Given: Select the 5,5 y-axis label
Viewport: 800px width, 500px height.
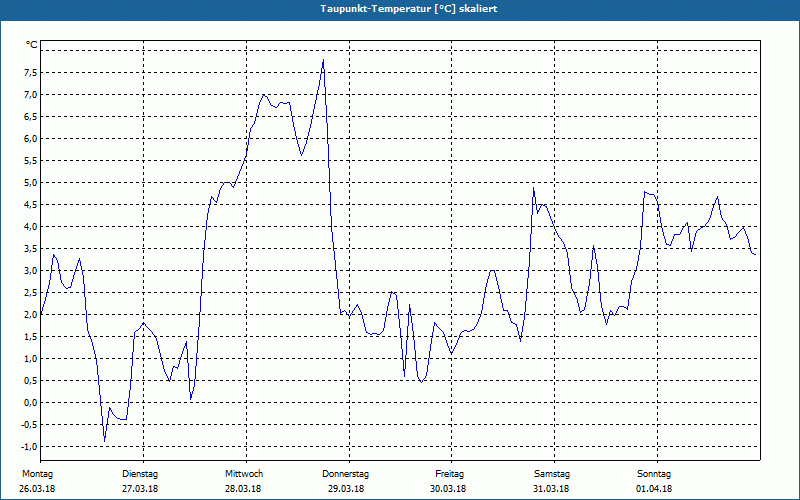Looking at the screenshot, I should (30, 160).
